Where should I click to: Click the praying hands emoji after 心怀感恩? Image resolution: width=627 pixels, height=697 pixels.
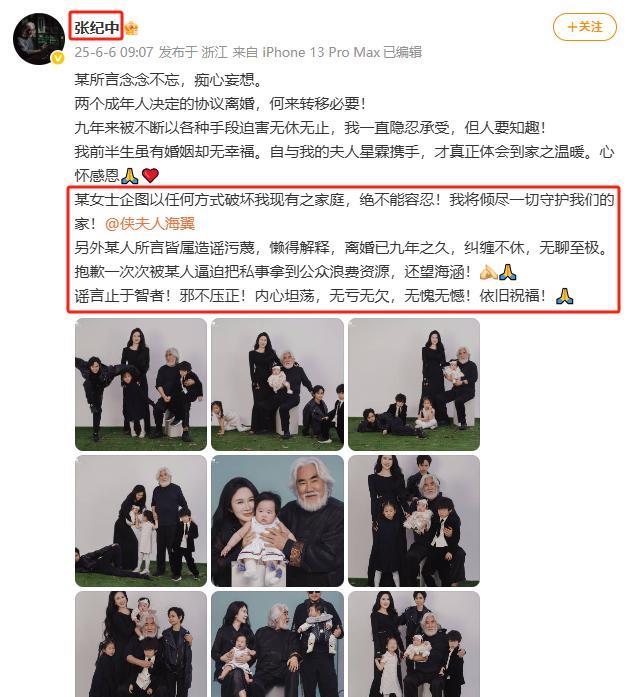click(130, 176)
